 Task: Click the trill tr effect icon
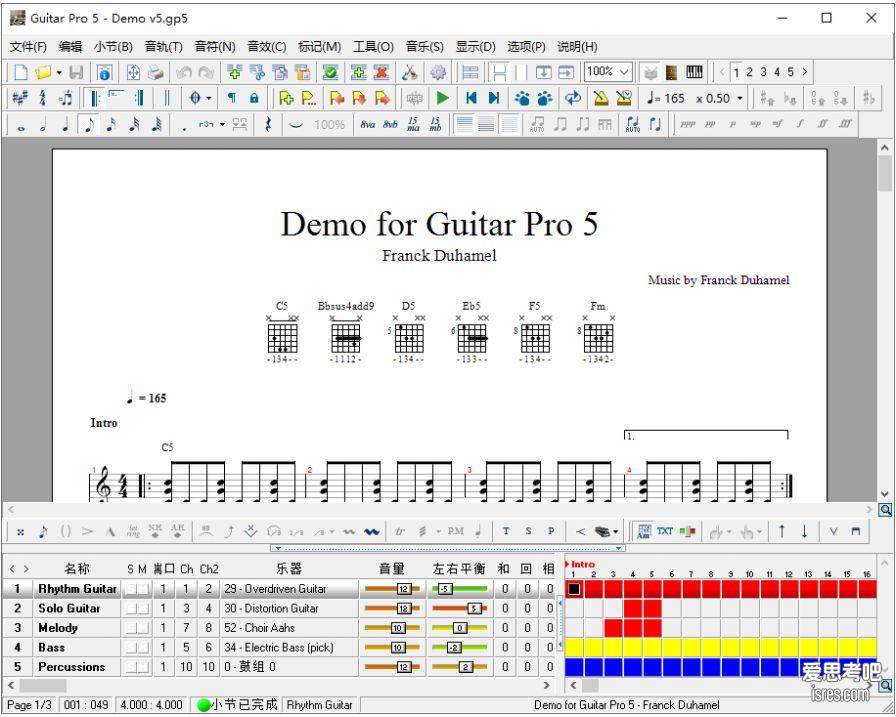coord(399,531)
